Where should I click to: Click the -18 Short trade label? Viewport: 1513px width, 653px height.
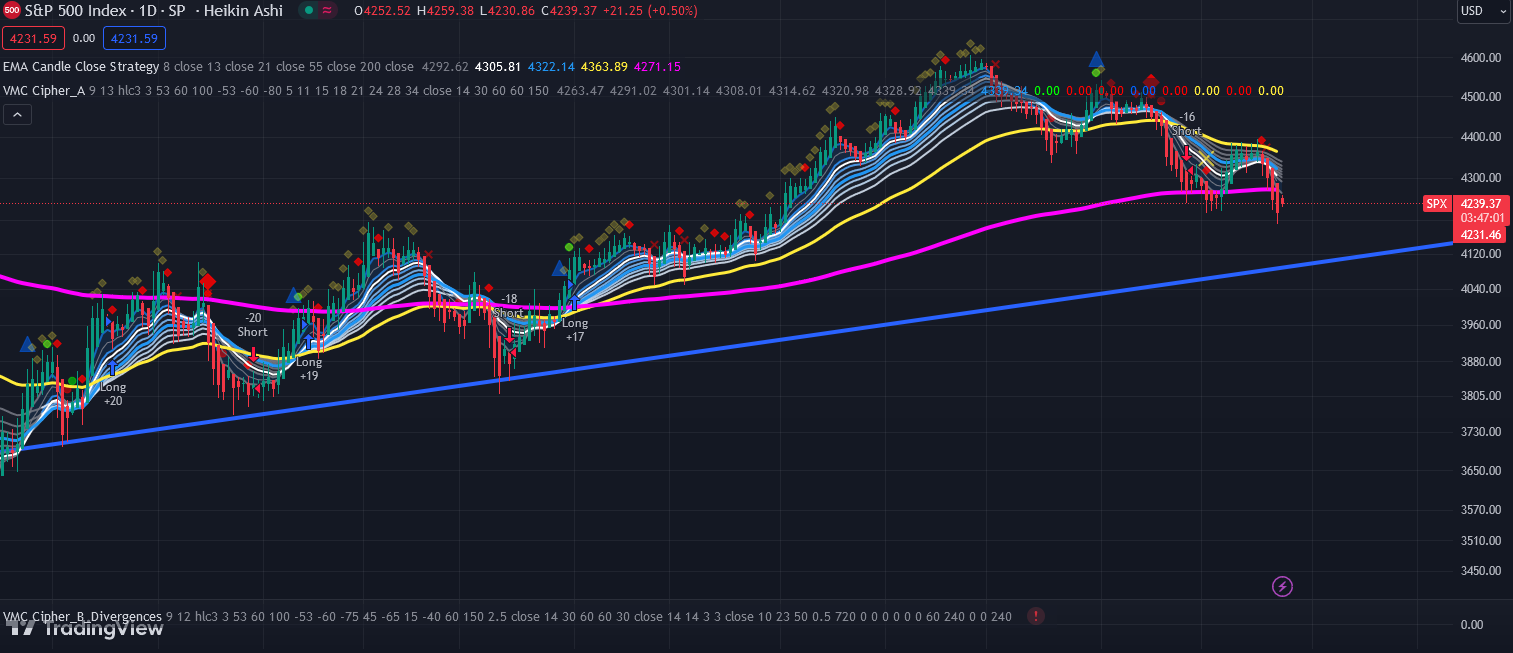[508, 306]
